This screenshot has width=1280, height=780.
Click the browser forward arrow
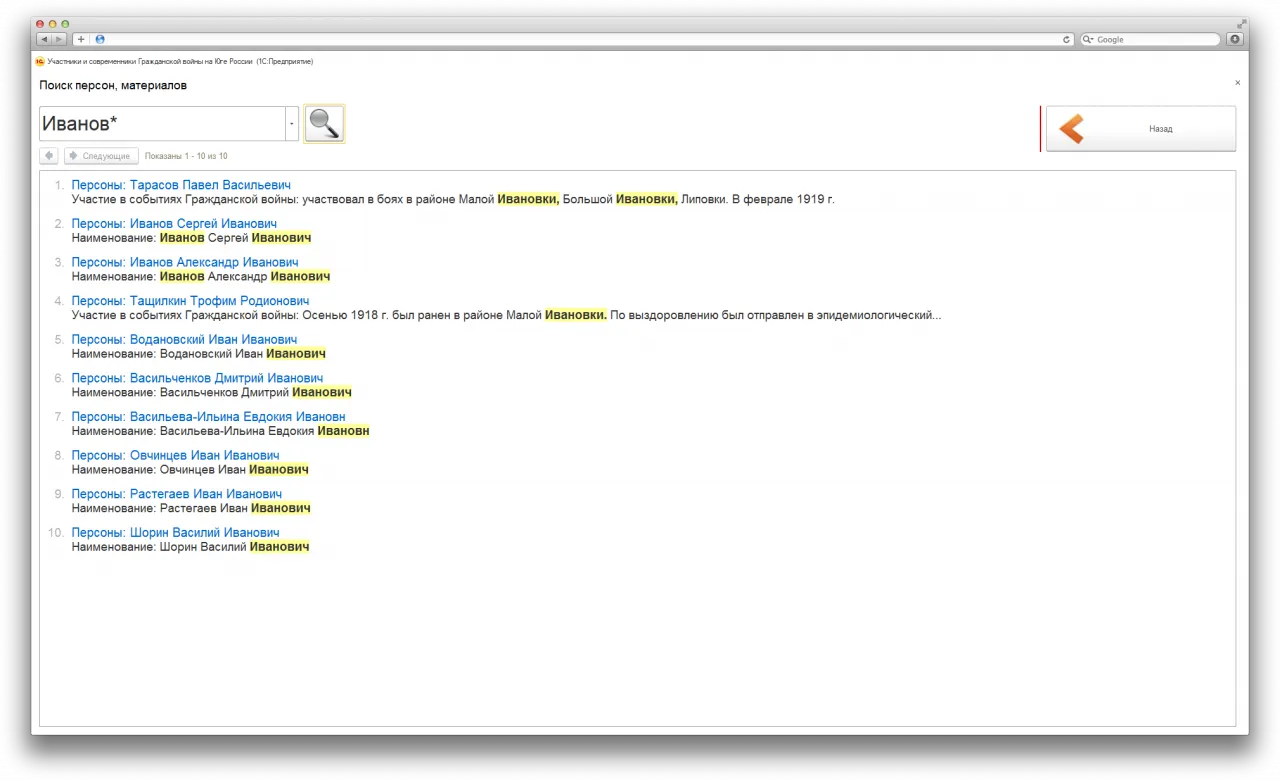(x=59, y=39)
